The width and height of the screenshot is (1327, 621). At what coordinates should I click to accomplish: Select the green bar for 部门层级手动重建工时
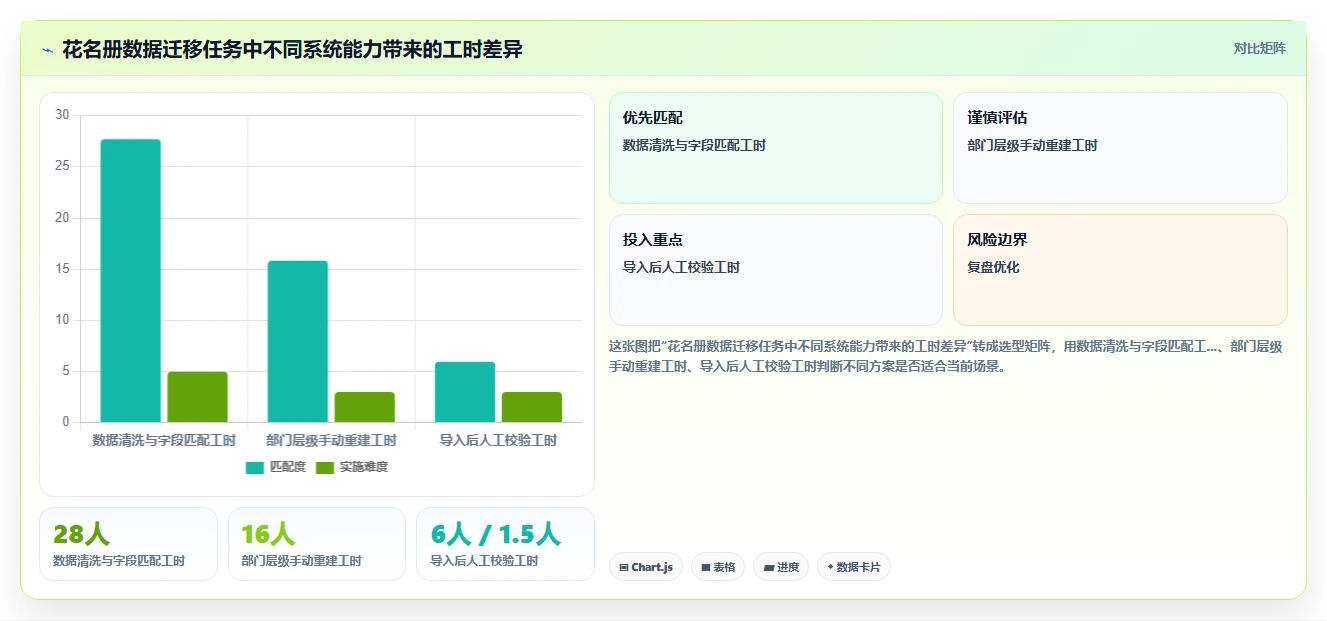(x=364, y=407)
